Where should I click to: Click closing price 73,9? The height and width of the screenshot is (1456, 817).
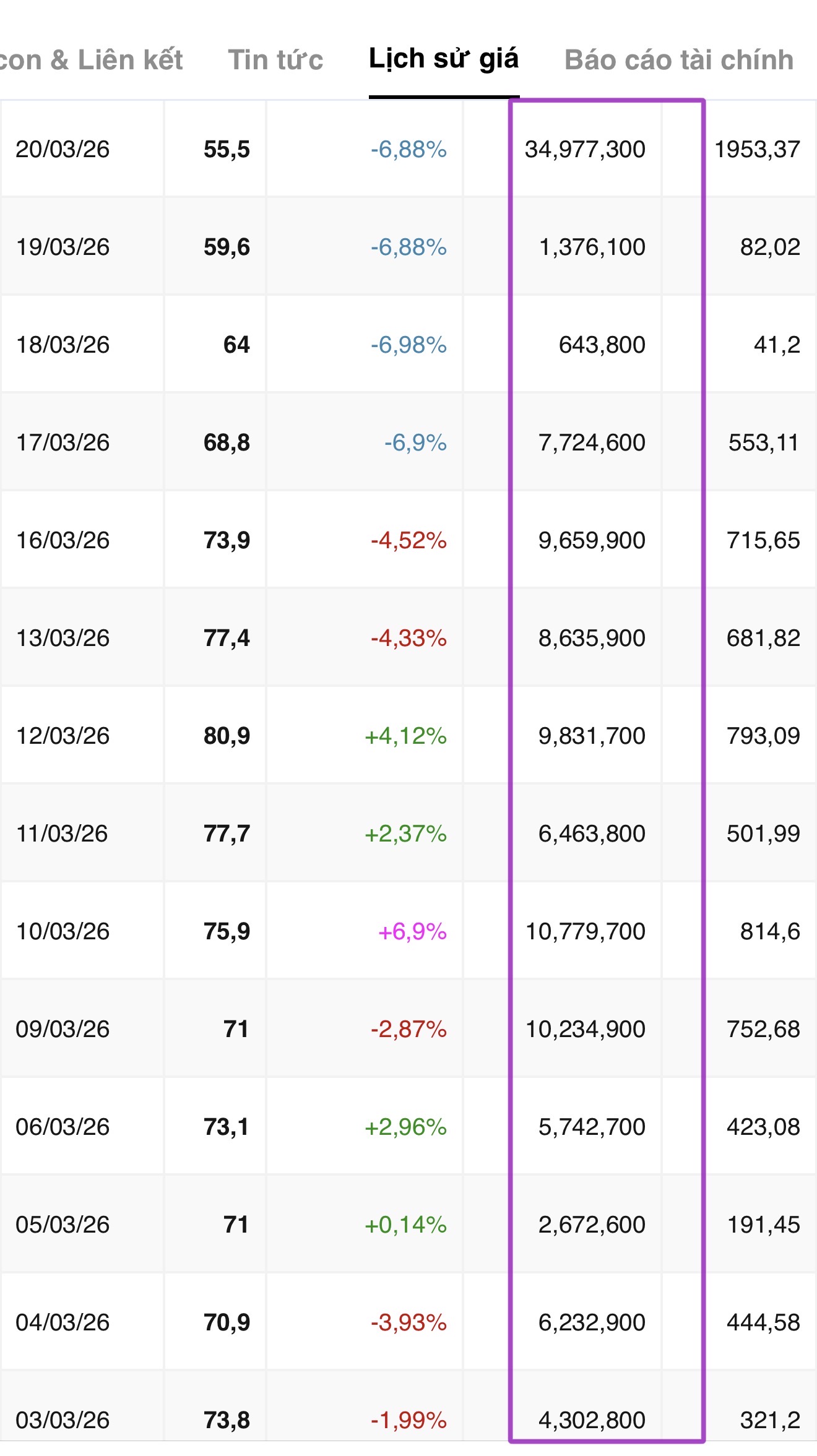pos(227,540)
